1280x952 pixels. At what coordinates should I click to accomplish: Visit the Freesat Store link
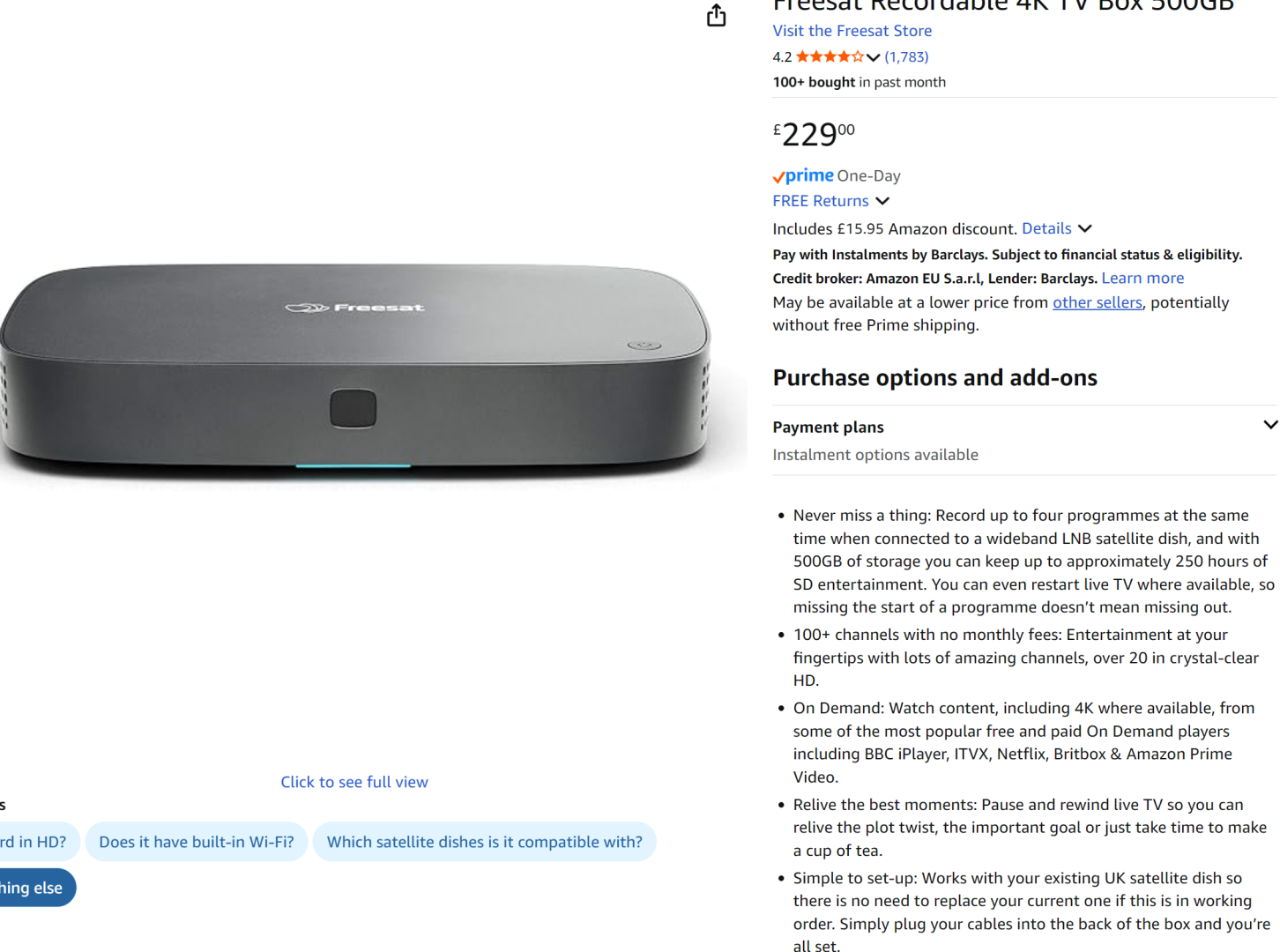852,31
